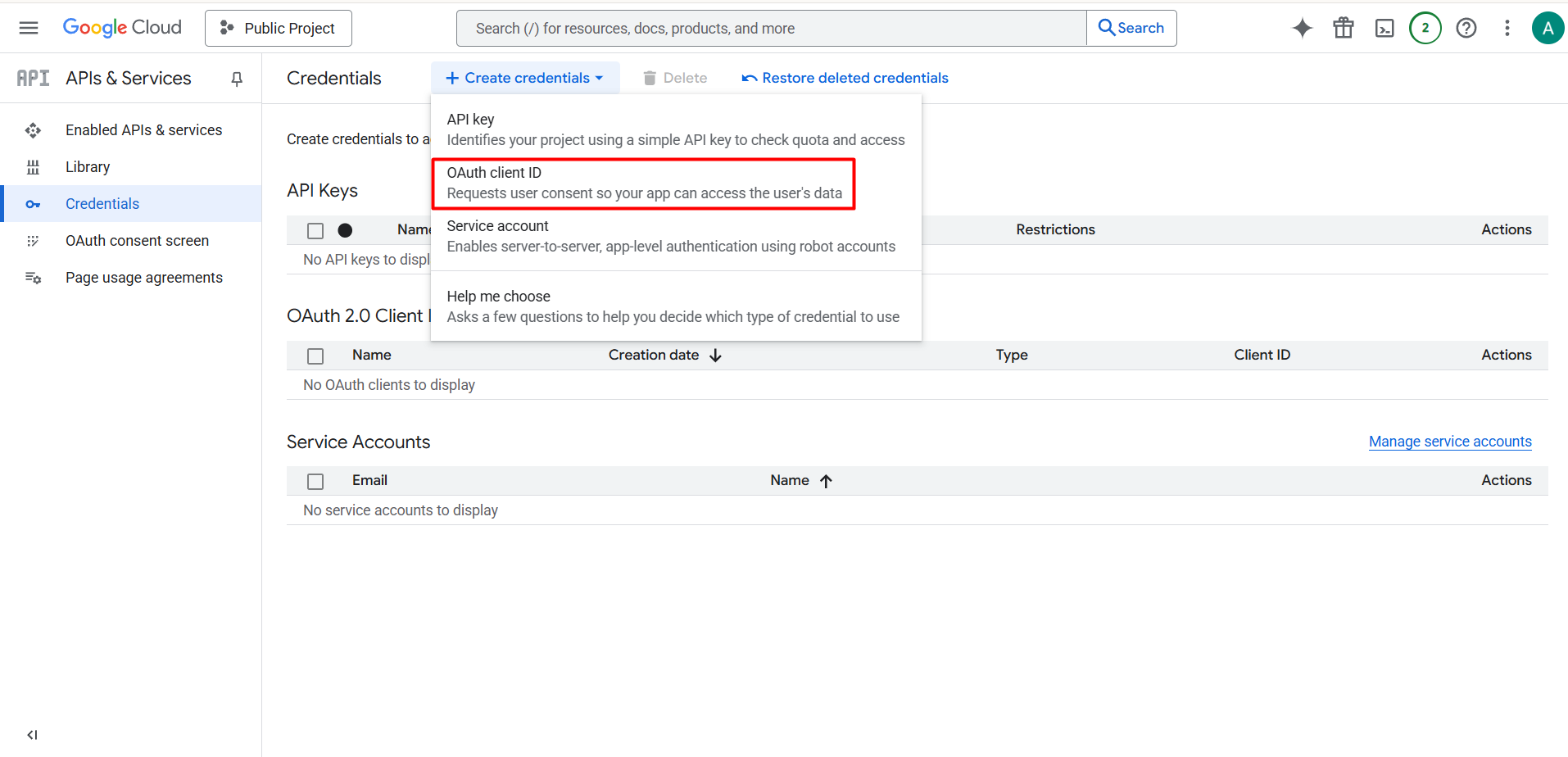This screenshot has width=1568, height=757.
Task: Expand the Create credentials dropdown
Action: (525, 78)
